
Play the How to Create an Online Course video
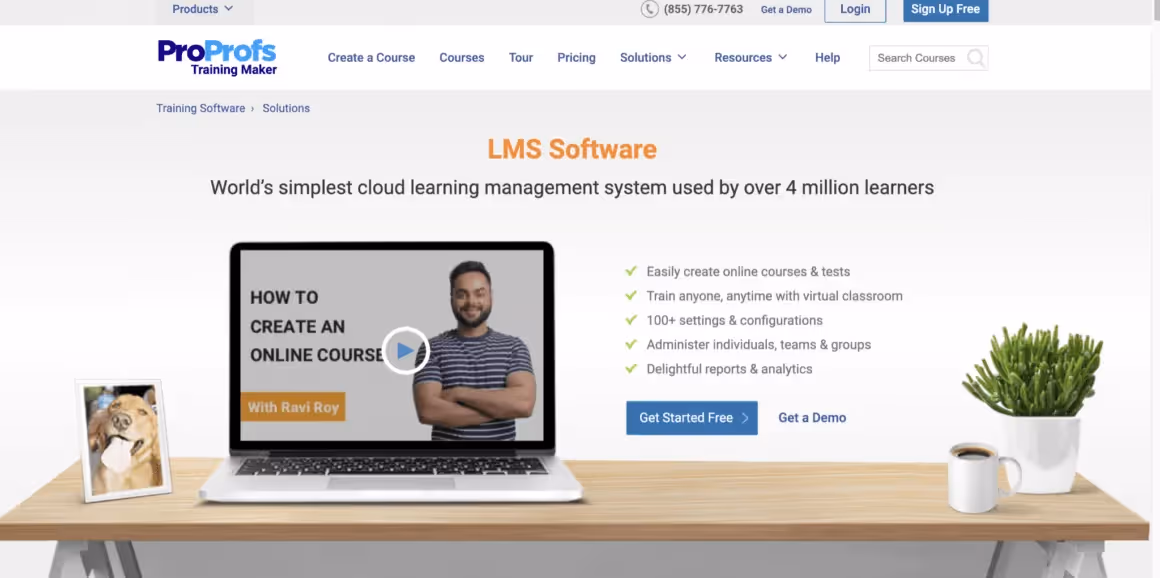coord(405,350)
